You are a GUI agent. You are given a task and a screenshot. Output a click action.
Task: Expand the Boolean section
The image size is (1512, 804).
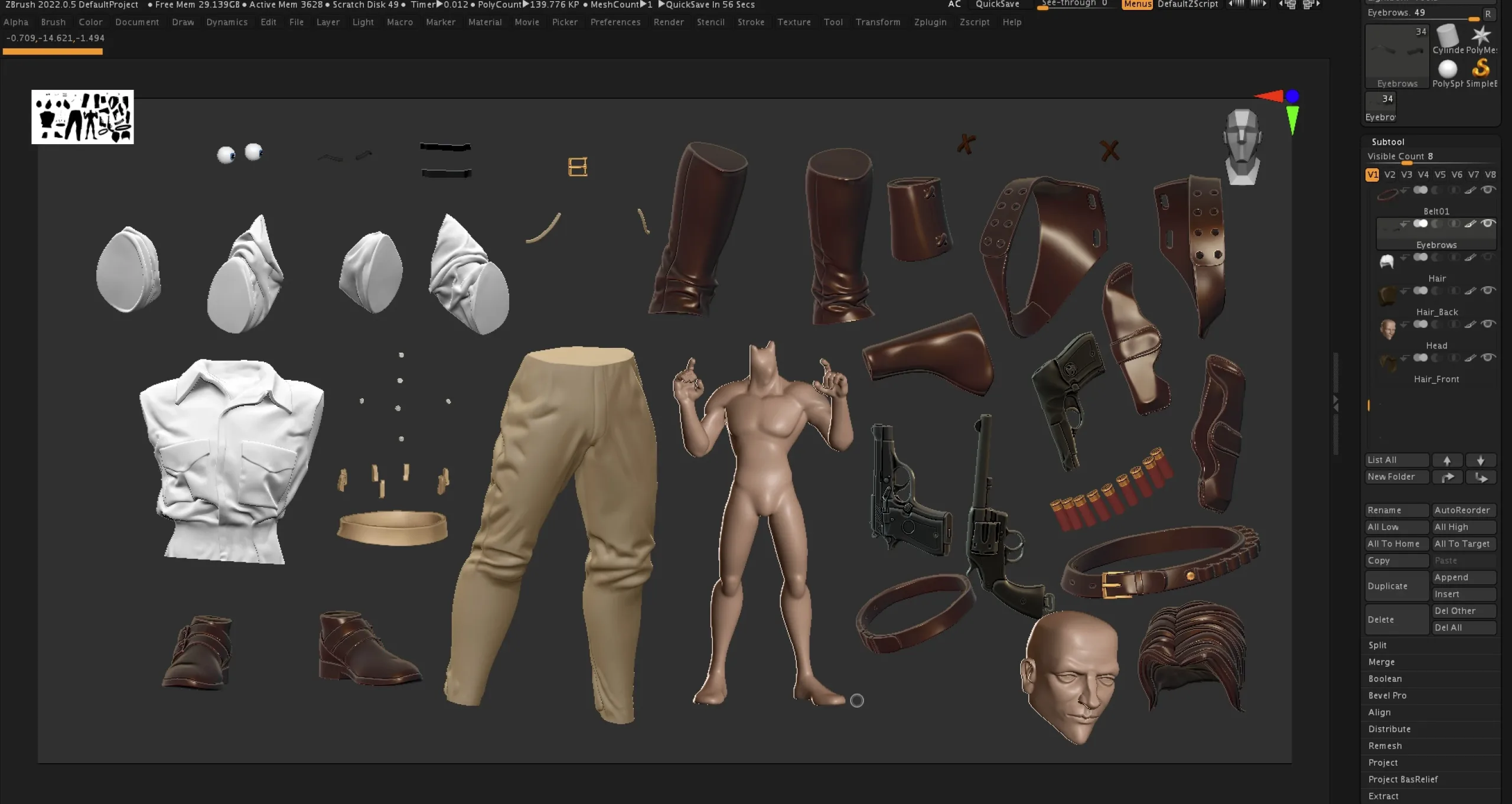[1385, 679]
